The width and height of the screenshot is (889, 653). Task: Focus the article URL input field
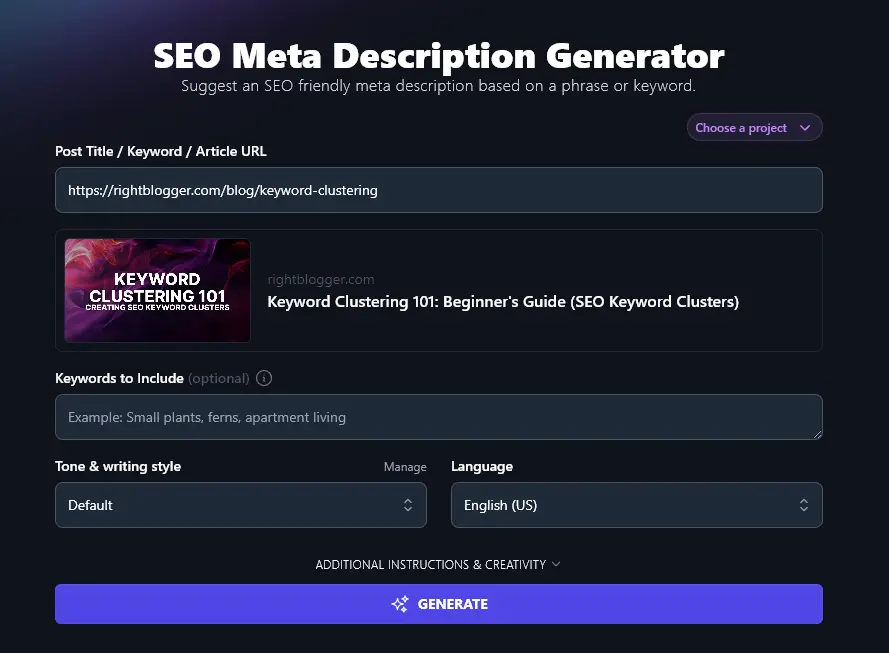(x=438, y=190)
